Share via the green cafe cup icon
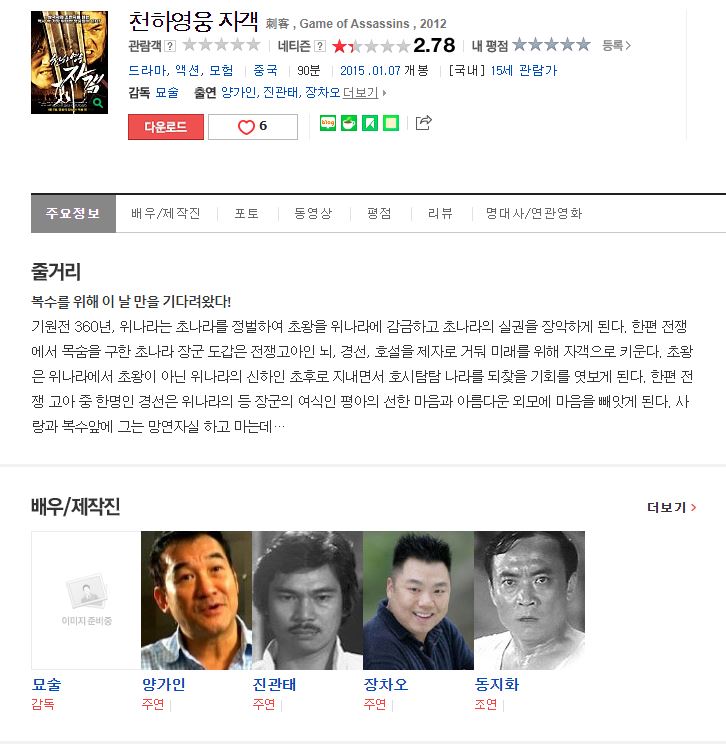726x744 pixels. (349, 123)
